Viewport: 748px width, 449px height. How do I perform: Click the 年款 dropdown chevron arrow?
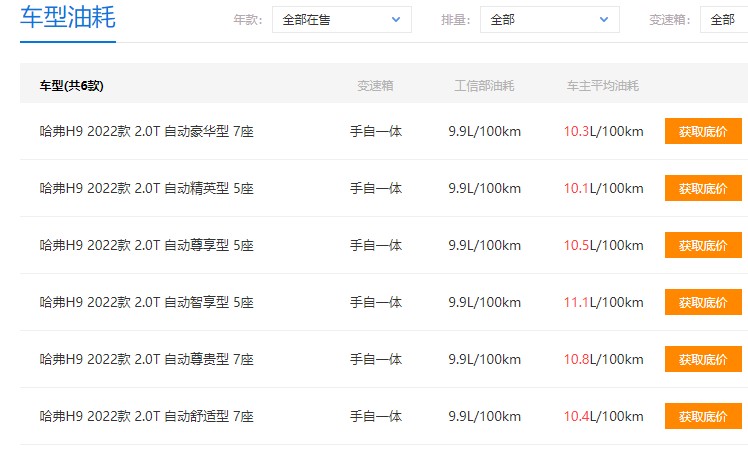tap(395, 20)
